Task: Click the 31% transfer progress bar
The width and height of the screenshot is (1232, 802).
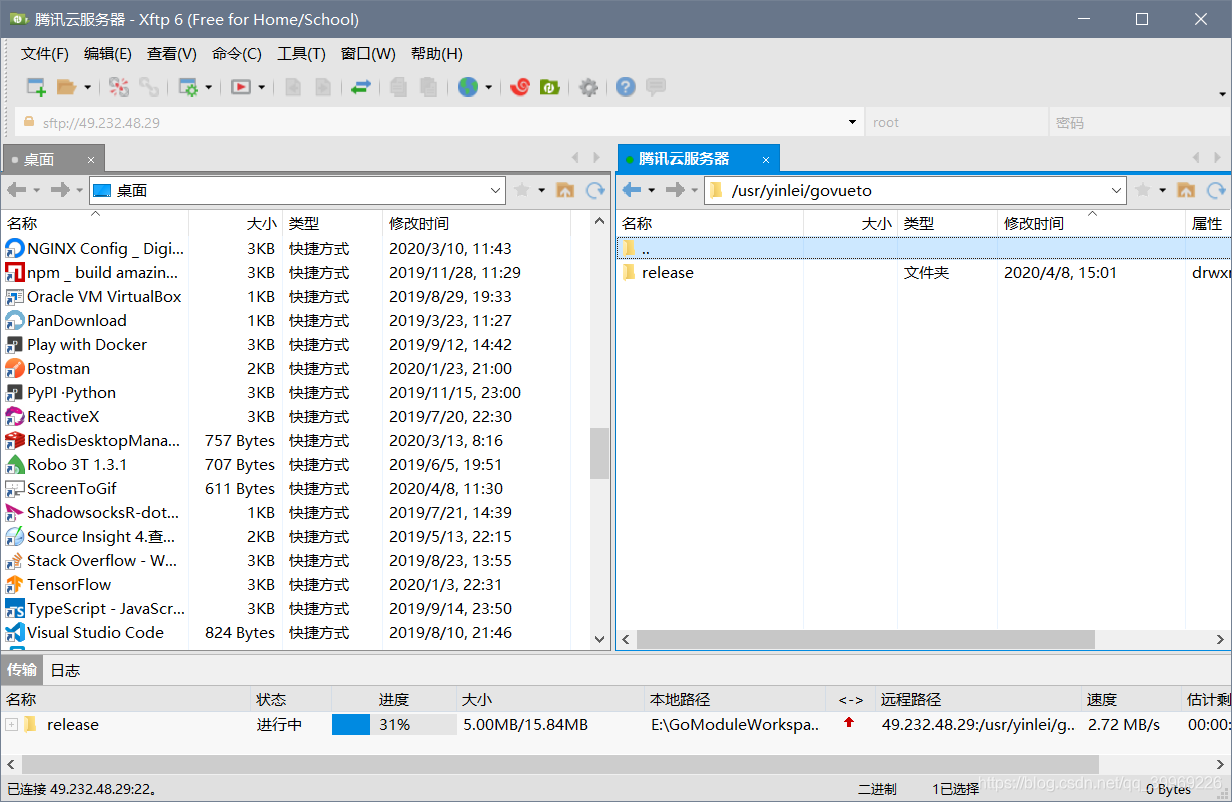Action: coord(394,724)
